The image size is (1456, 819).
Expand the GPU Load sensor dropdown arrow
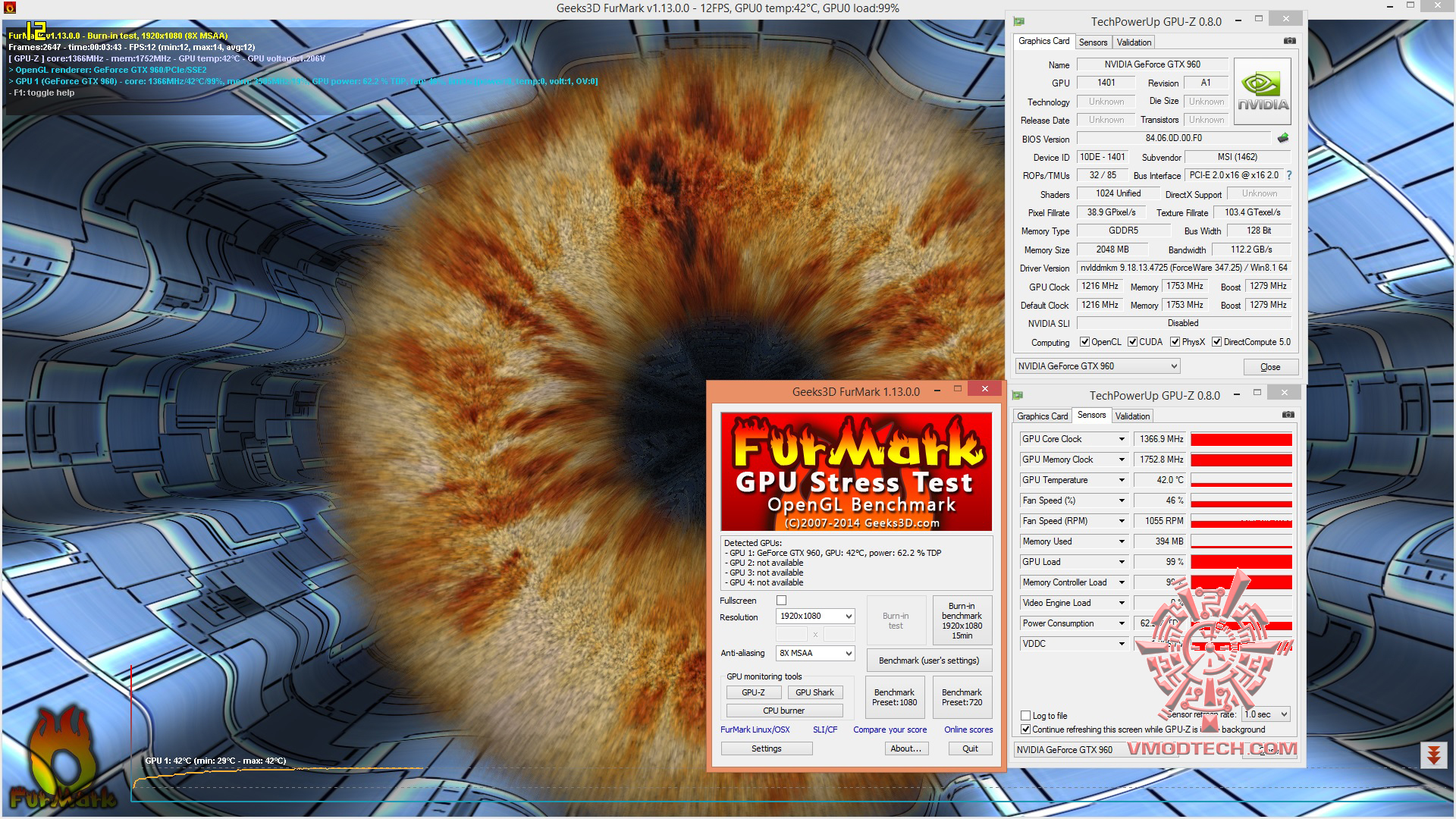[1122, 562]
